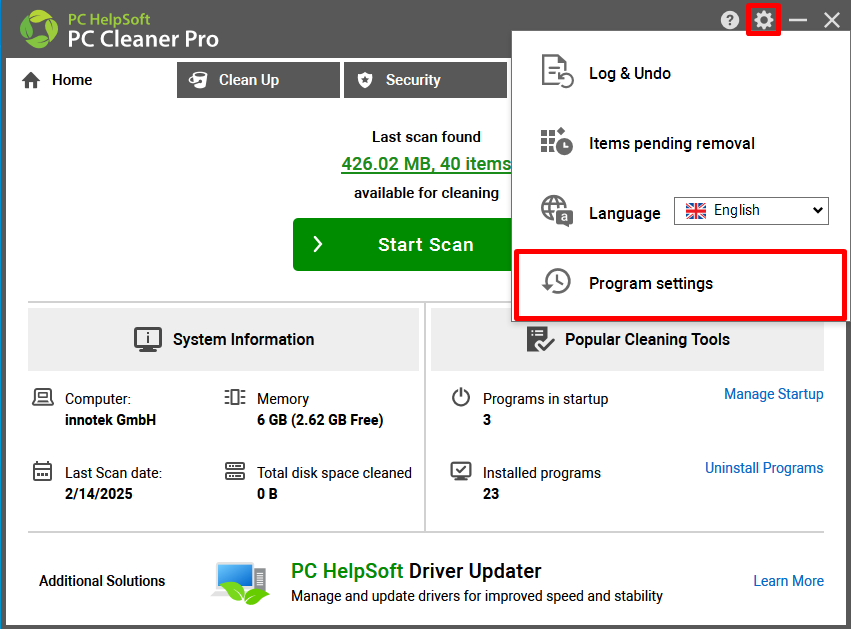Image resolution: width=851 pixels, height=629 pixels.
Task: Click the Last Scan date calendar icon
Action: tap(42, 471)
